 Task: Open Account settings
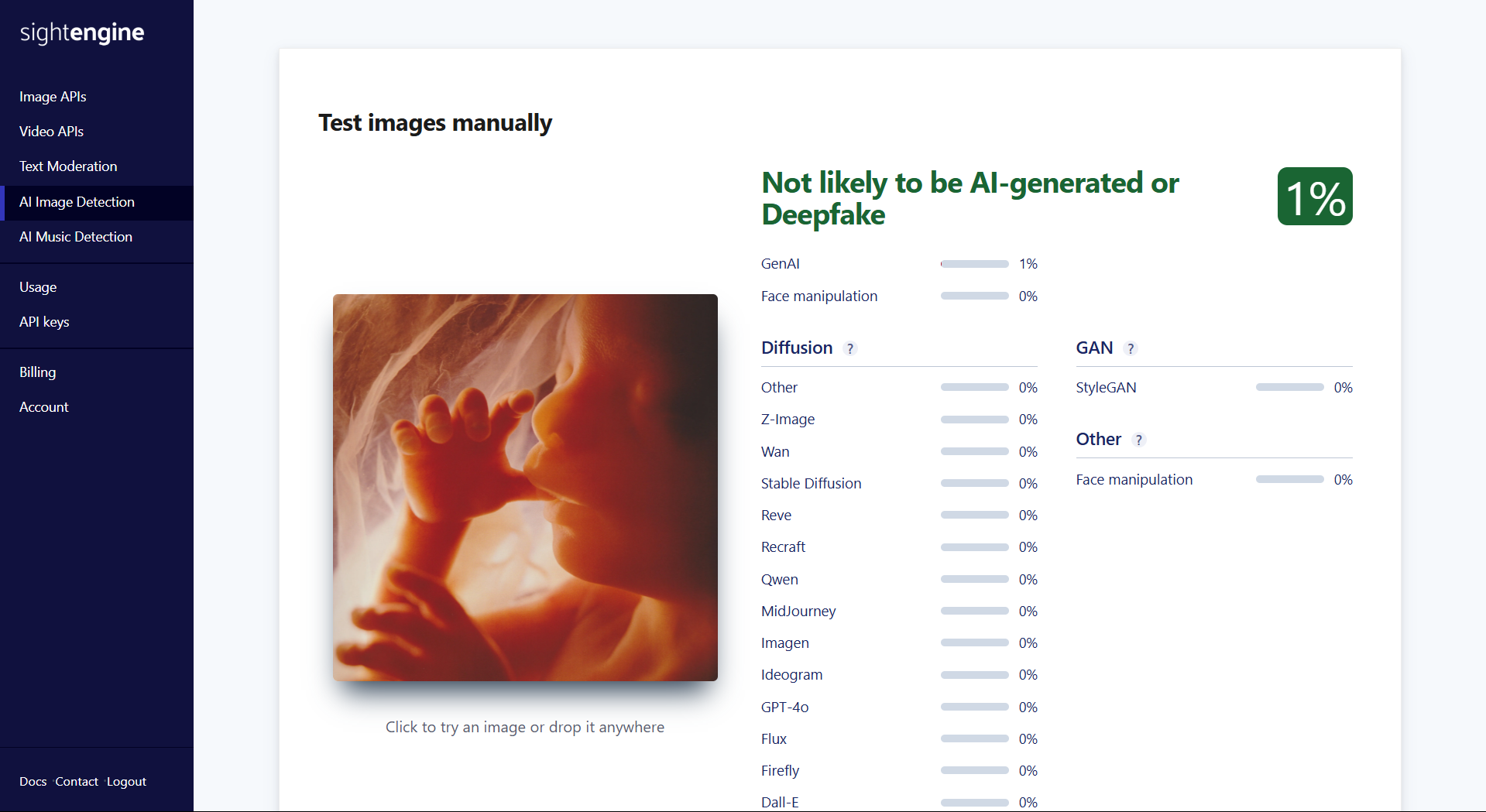(43, 407)
